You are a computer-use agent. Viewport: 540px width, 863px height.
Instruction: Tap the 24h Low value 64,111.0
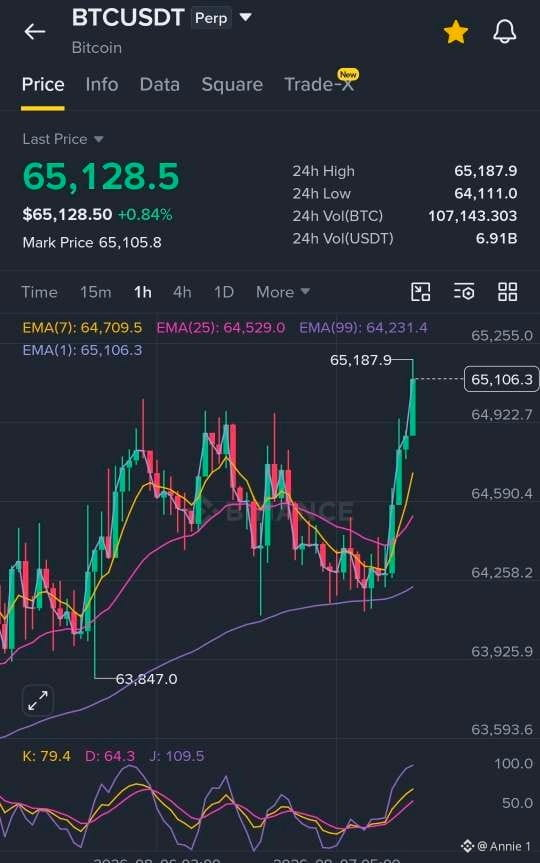(486, 194)
